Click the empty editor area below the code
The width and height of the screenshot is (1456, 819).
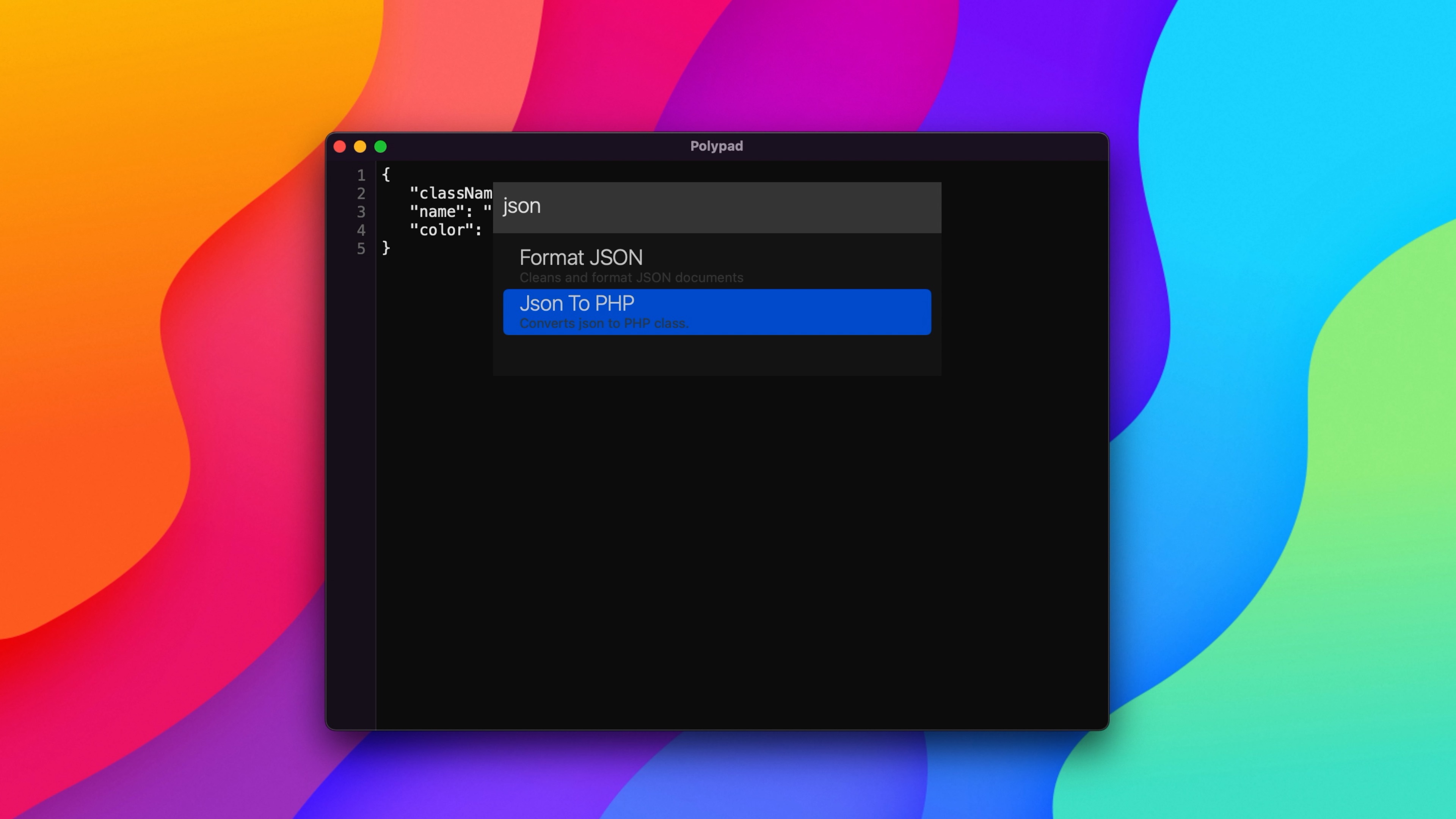click(x=716, y=537)
